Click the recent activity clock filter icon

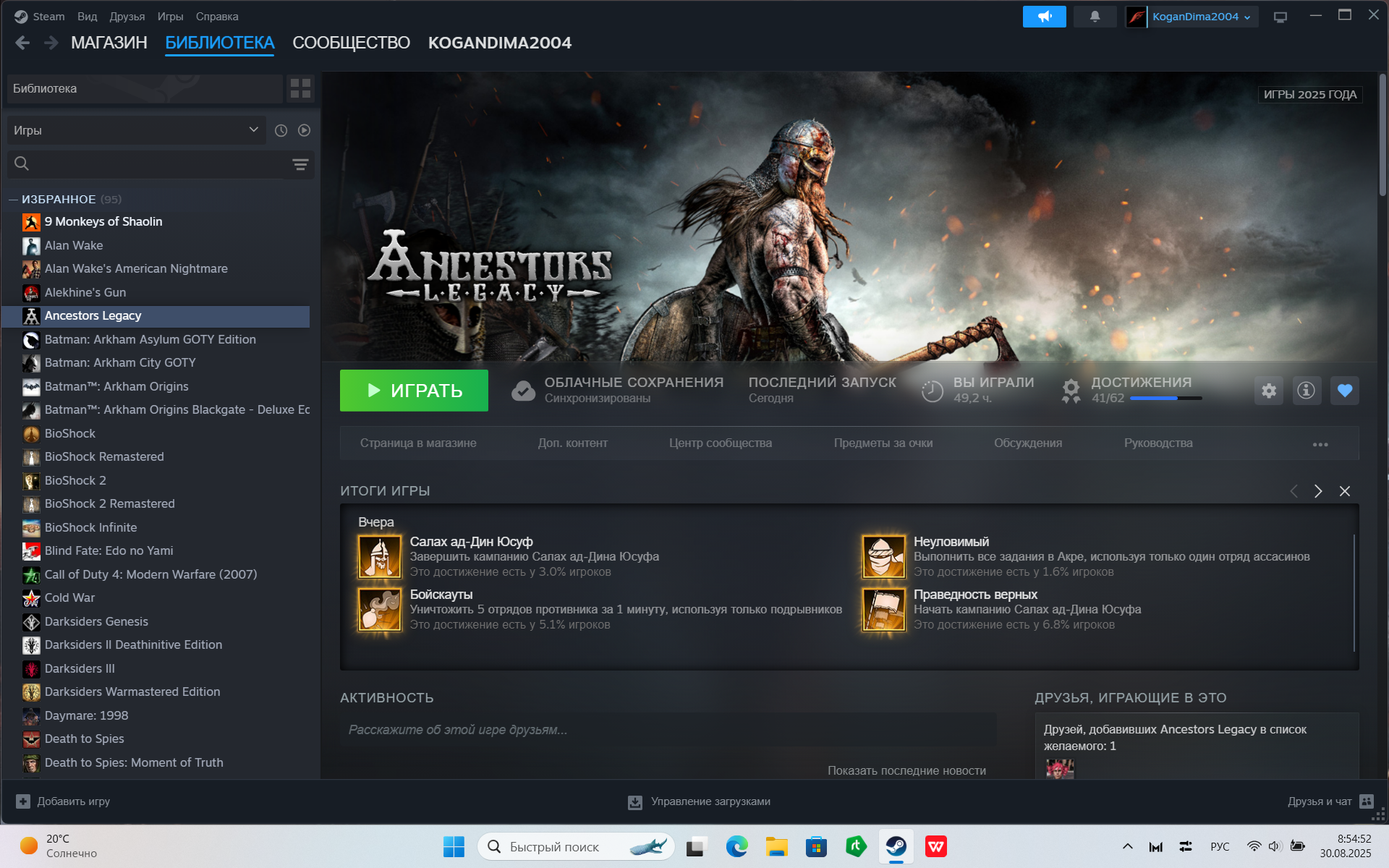(281, 130)
